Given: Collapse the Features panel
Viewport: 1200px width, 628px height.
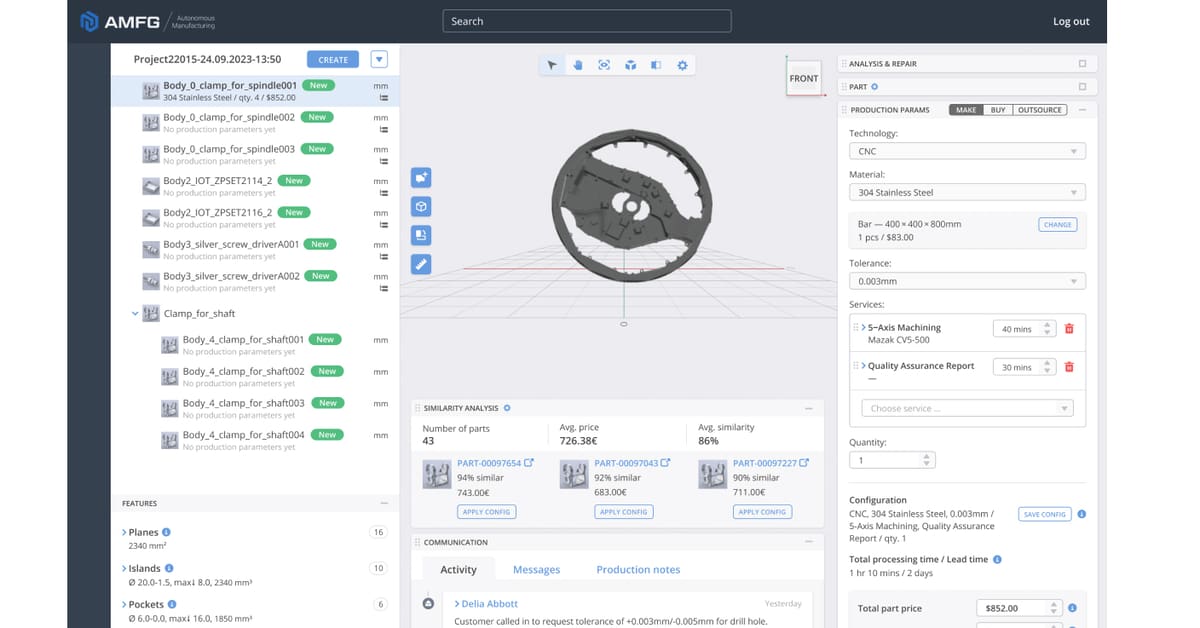Looking at the screenshot, I should coord(384,503).
